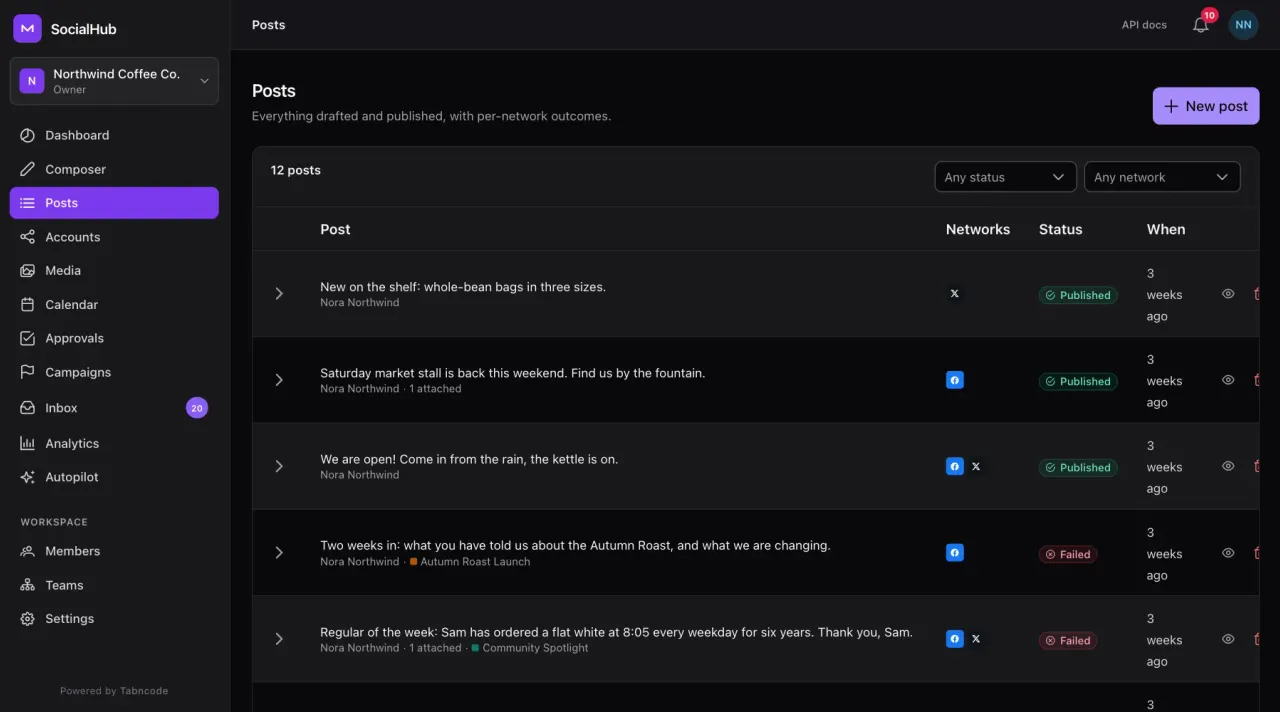
Task: Open Autopilot in the sidebar
Action: pyautogui.click(x=114, y=477)
